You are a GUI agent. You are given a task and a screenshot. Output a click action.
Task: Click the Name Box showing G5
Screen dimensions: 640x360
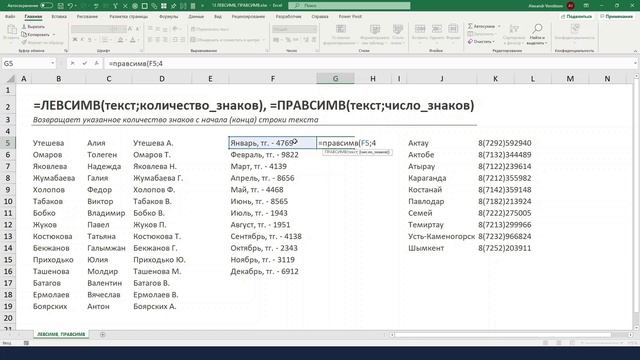(x=26, y=64)
